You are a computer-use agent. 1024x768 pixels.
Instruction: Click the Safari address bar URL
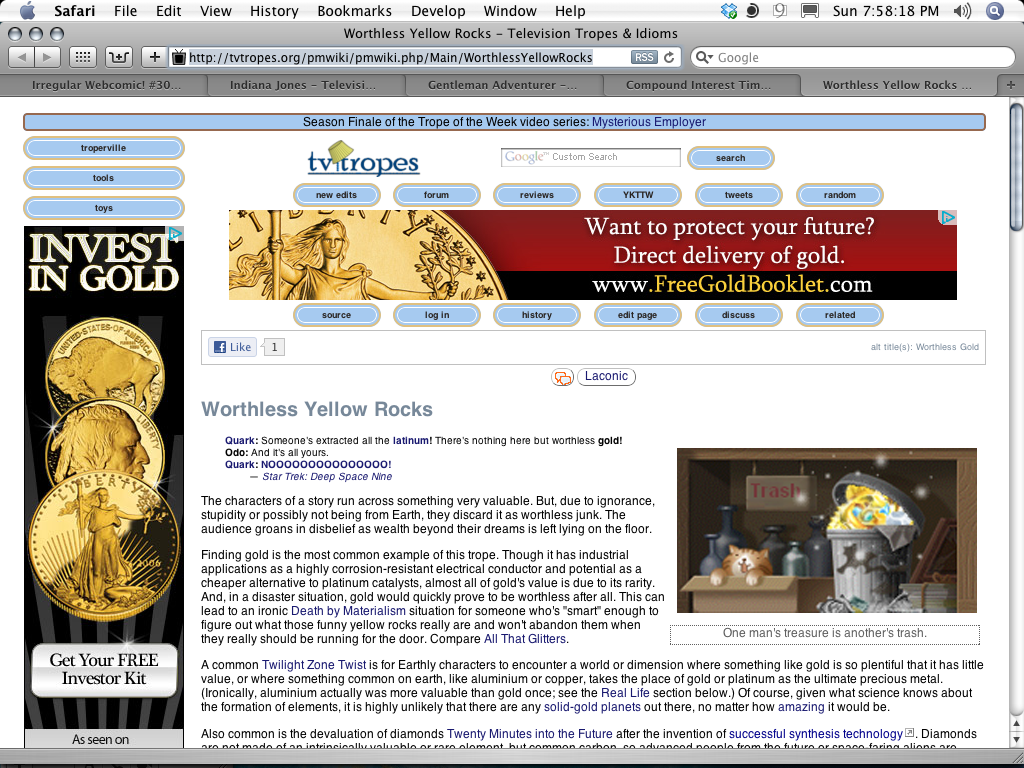(391, 57)
